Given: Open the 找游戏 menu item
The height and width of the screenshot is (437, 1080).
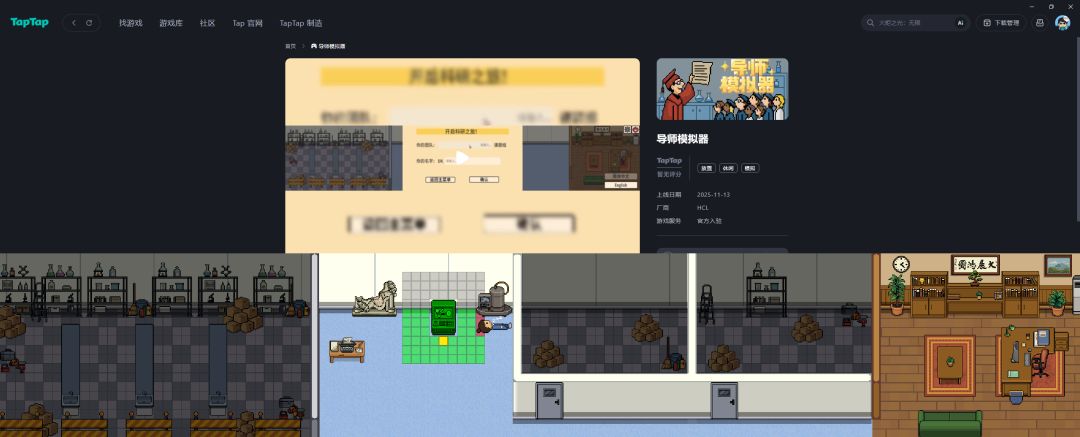Looking at the screenshot, I should [x=130, y=23].
